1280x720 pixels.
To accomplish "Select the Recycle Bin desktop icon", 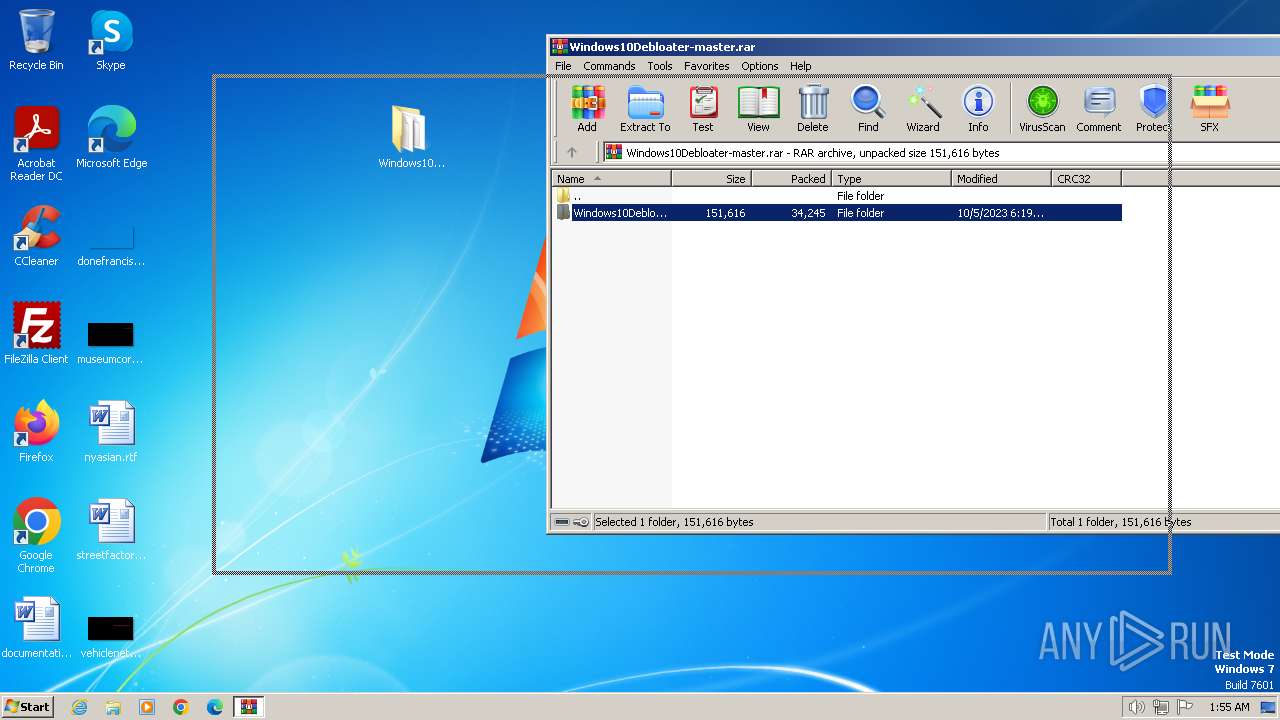I will pyautogui.click(x=36, y=40).
